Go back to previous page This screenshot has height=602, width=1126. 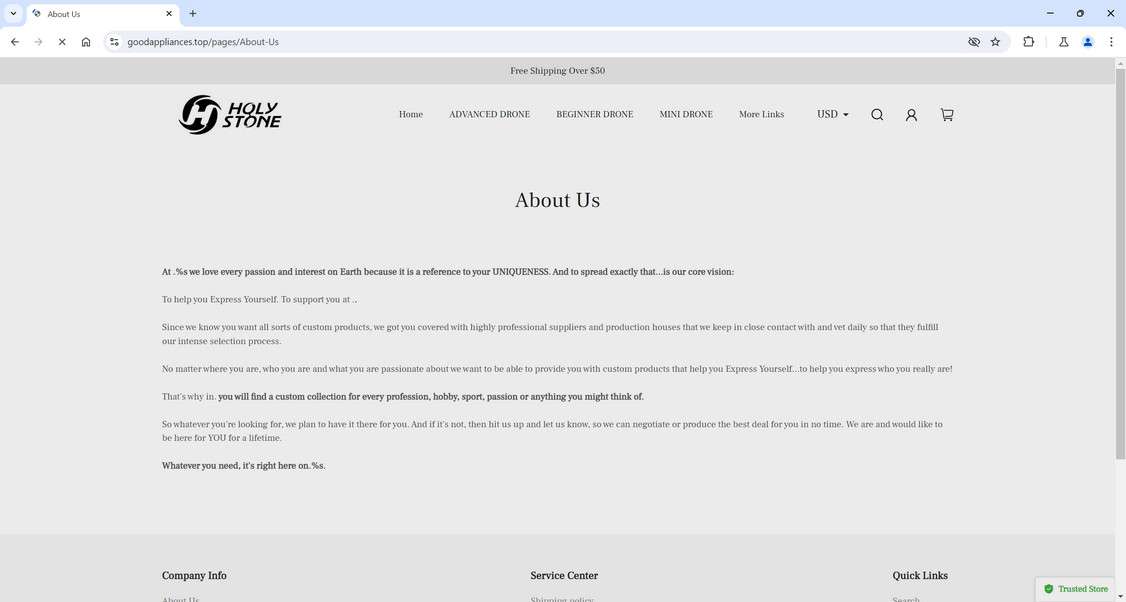click(14, 42)
